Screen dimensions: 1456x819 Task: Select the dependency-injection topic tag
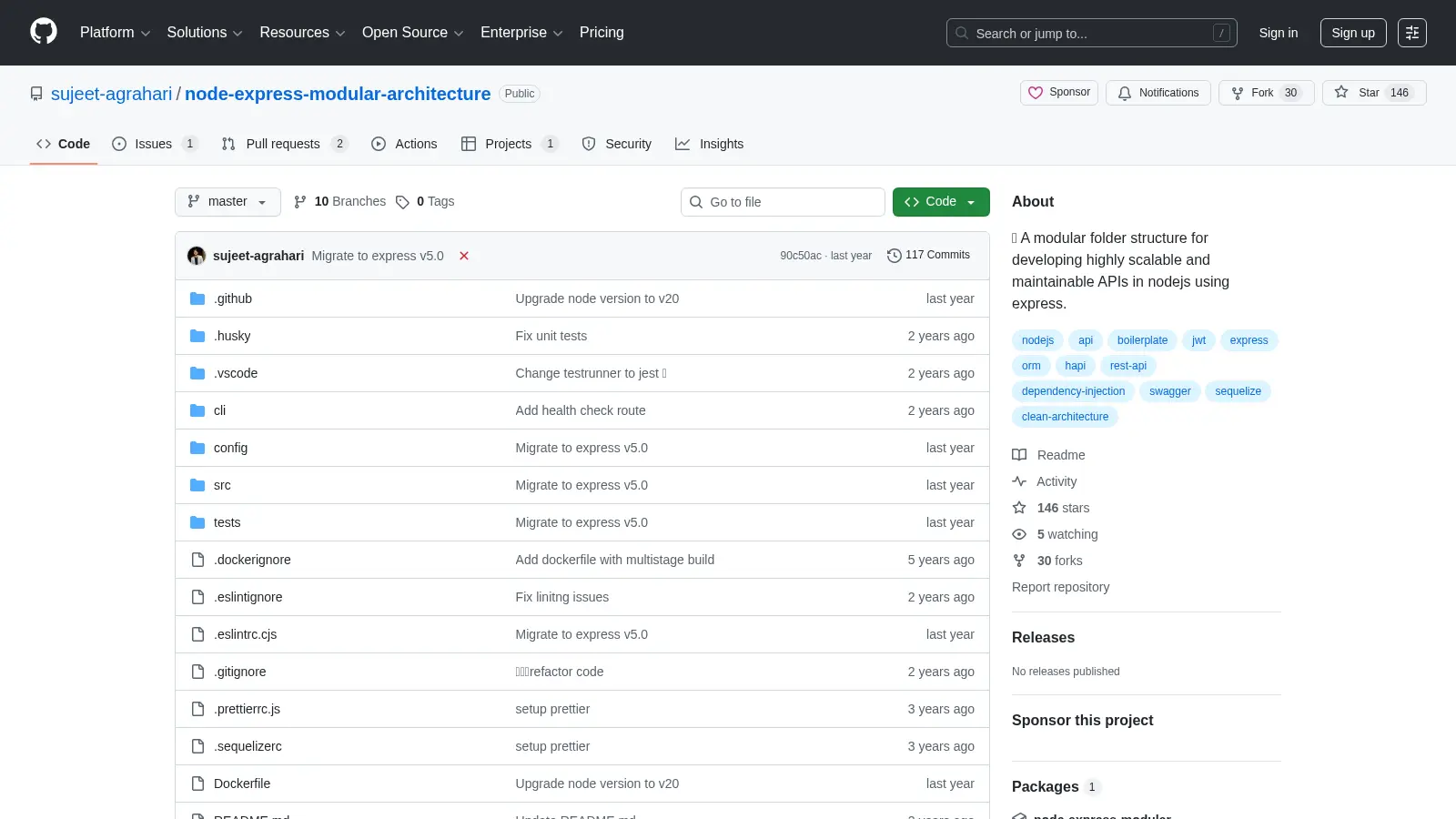click(1073, 391)
